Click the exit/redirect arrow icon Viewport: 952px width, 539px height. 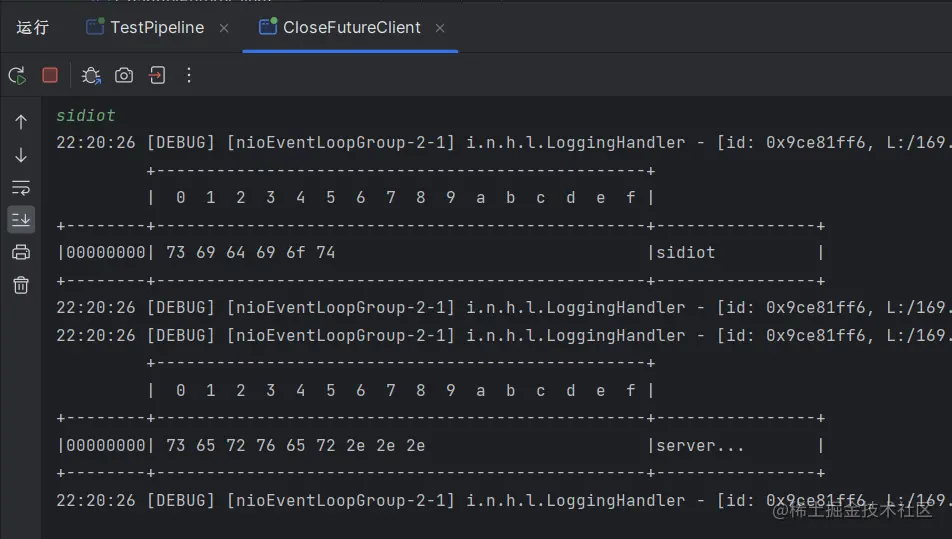tap(157, 75)
